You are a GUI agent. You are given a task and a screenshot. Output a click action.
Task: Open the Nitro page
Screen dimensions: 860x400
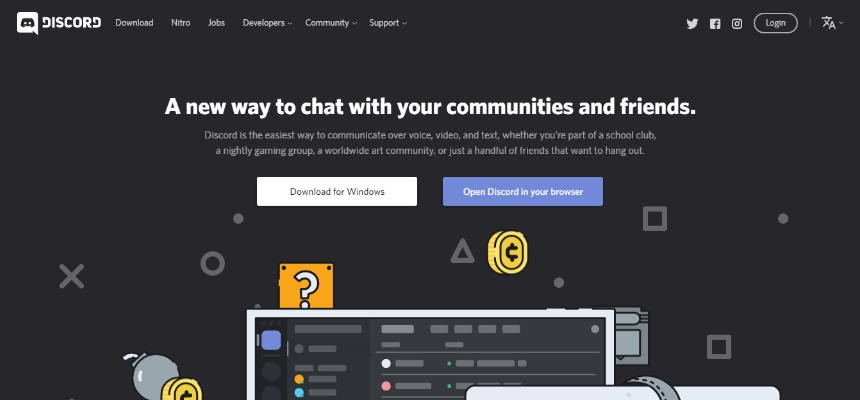180,23
